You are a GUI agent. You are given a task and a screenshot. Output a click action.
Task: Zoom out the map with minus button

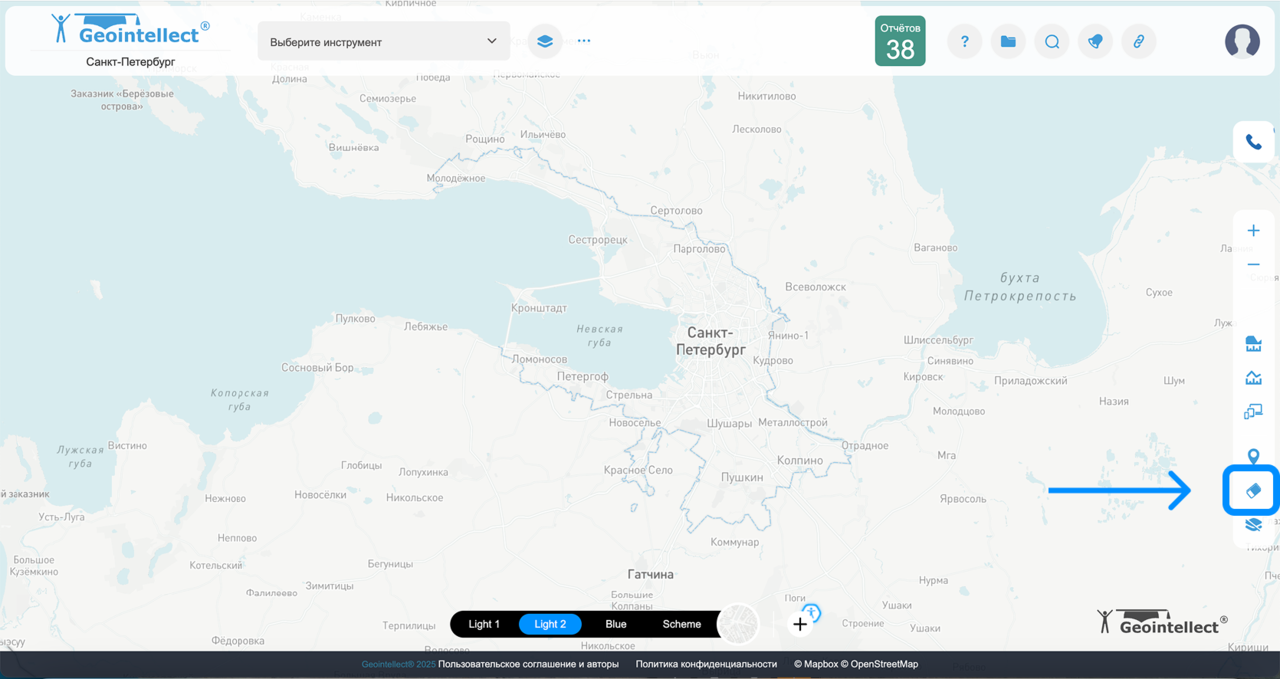[1253, 265]
